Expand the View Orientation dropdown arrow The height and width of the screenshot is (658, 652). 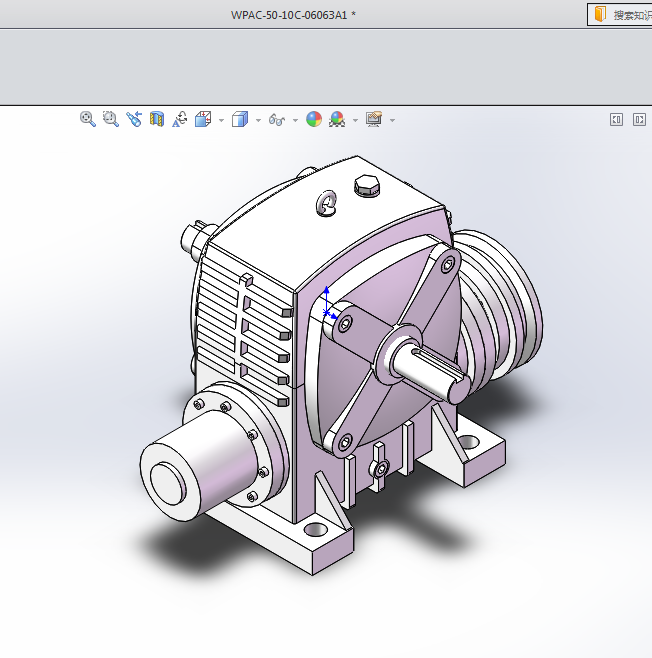[222, 120]
